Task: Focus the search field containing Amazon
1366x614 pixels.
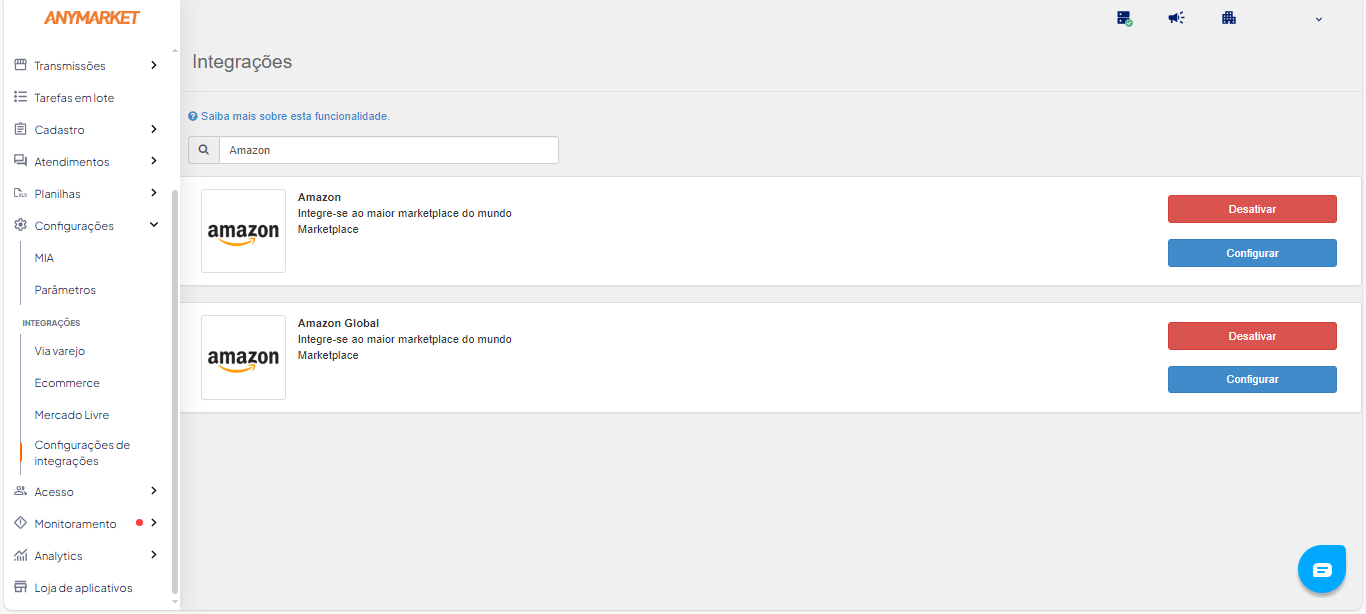Action: tap(389, 150)
